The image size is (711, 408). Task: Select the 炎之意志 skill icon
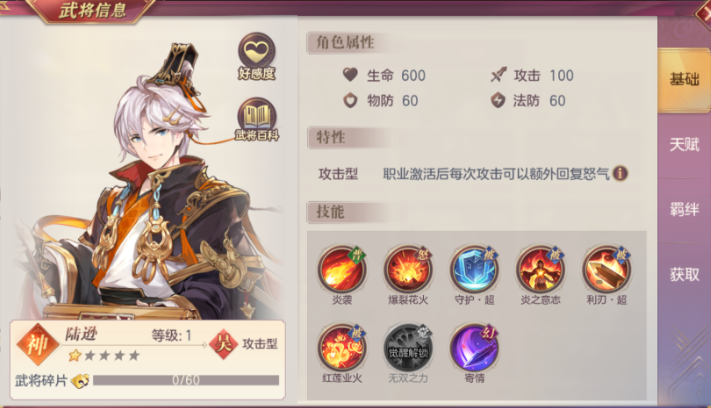pyautogui.click(x=541, y=269)
